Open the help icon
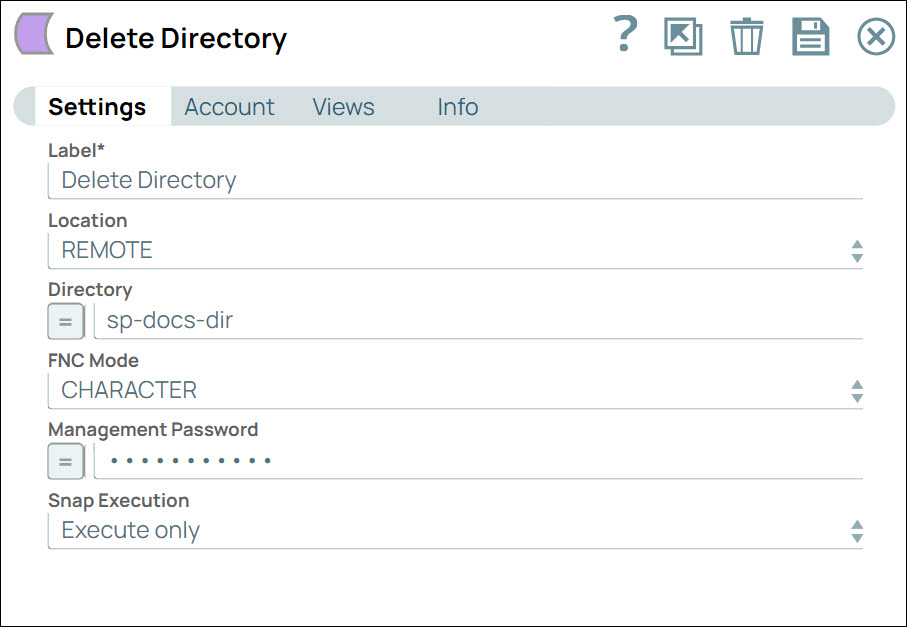907x627 pixels. [624, 36]
